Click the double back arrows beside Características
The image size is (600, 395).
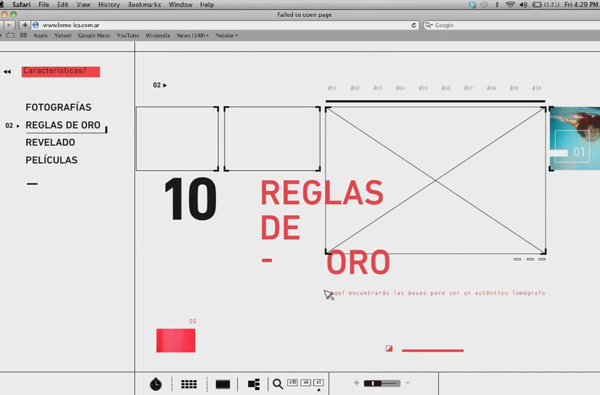tap(7, 72)
